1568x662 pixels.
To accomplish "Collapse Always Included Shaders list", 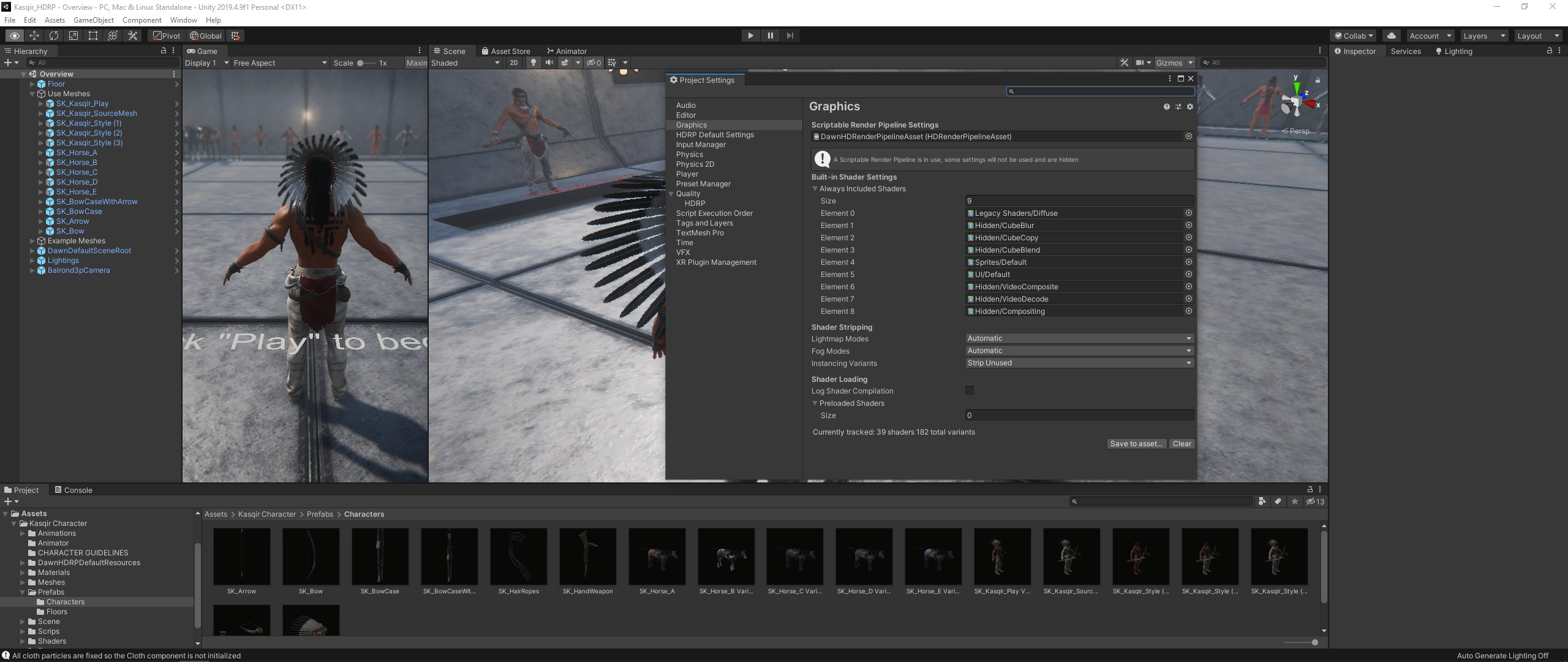I will point(815,189).
